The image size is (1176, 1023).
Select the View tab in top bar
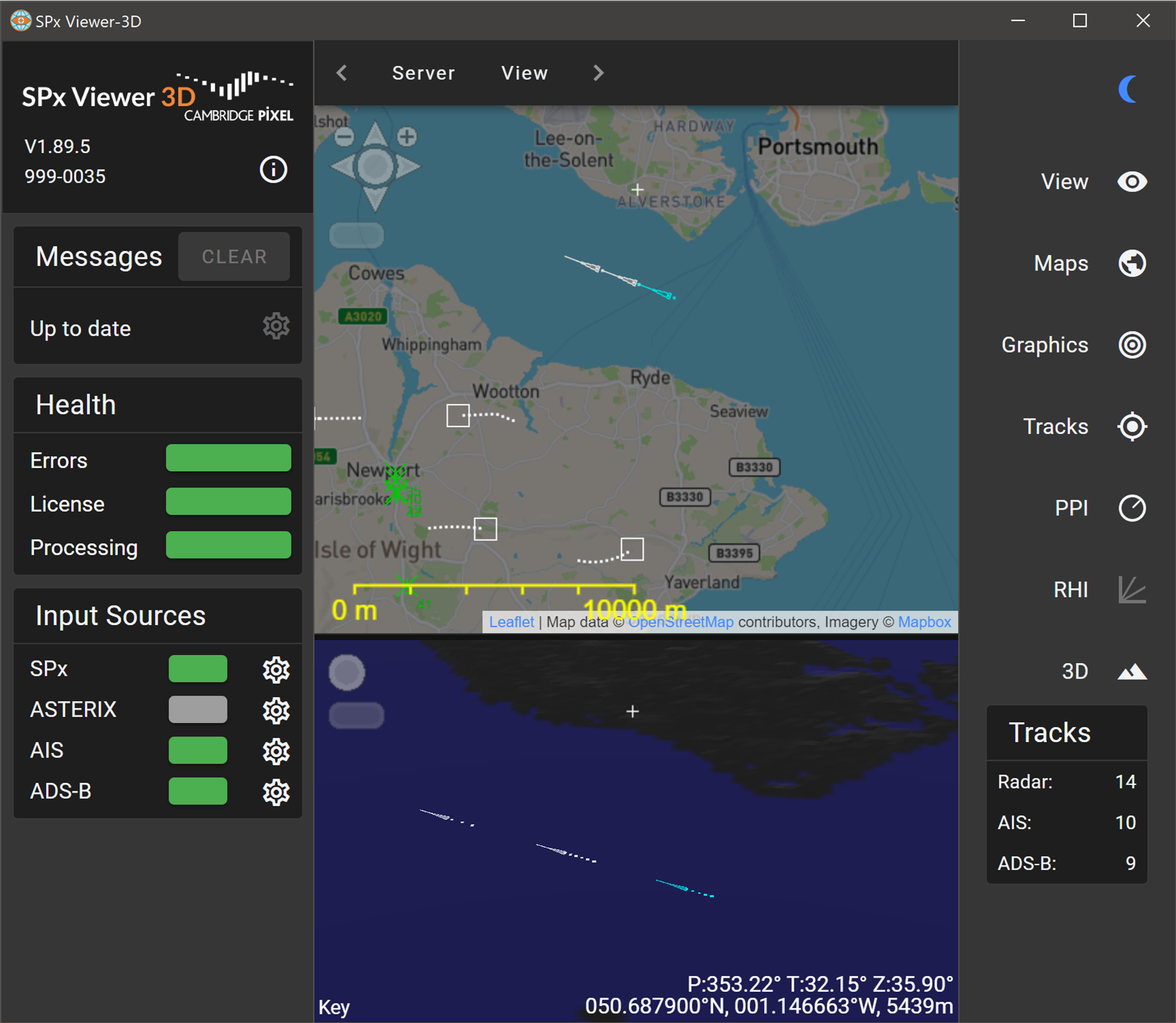[x=524, y=73]
